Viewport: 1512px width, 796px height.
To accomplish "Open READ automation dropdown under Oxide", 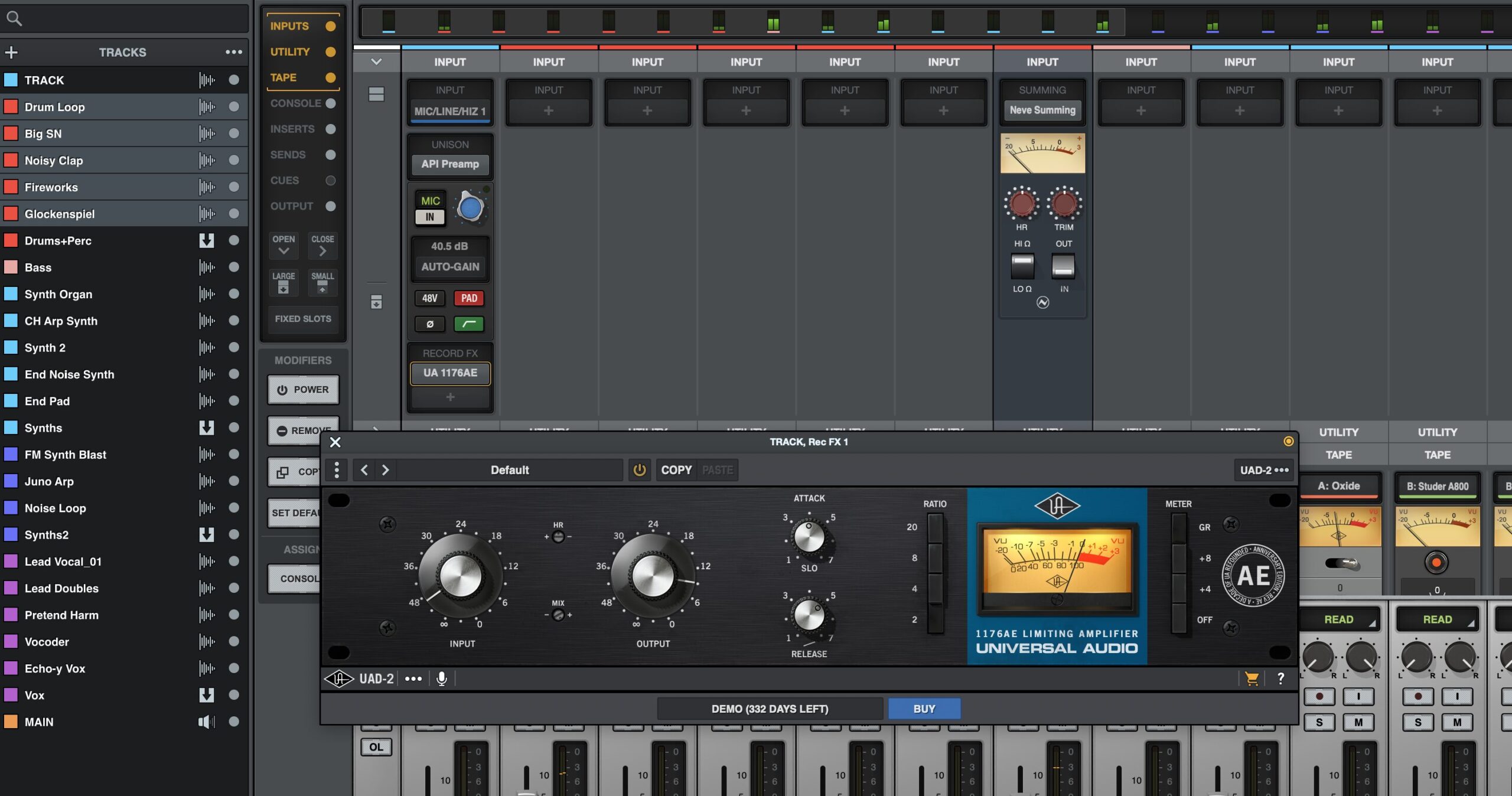I will [x=1339, y=619].
